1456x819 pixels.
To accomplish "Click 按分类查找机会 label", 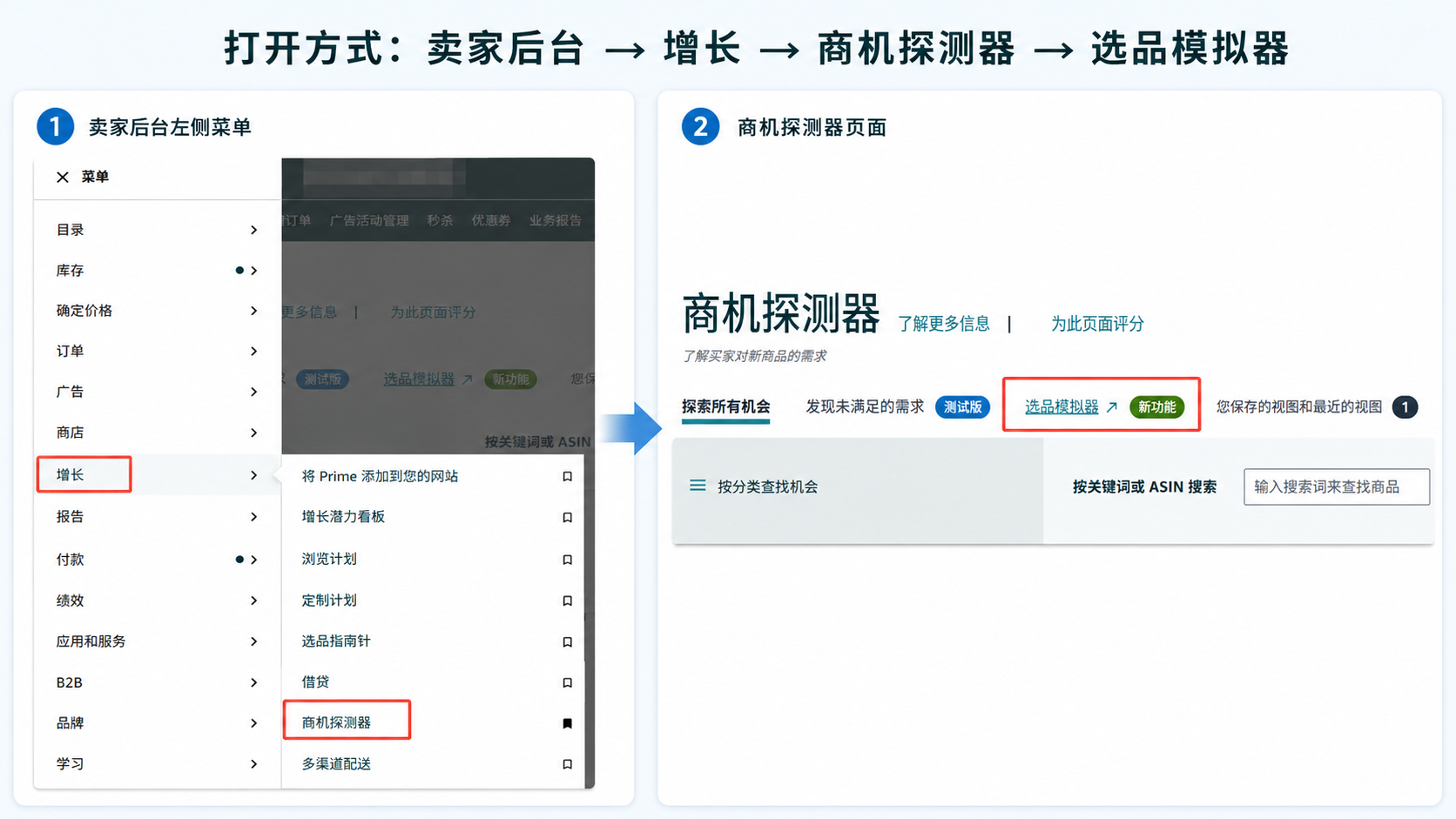I will [768, 487].
